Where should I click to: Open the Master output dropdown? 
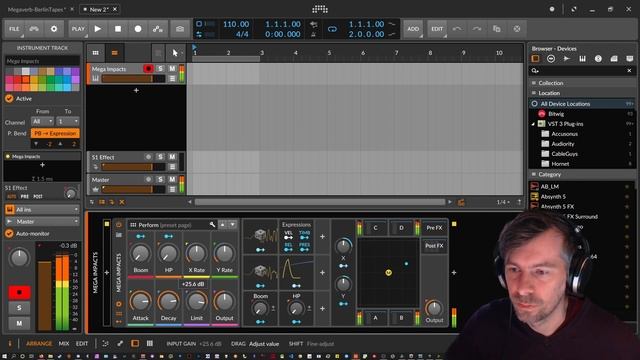click(42, 222)
